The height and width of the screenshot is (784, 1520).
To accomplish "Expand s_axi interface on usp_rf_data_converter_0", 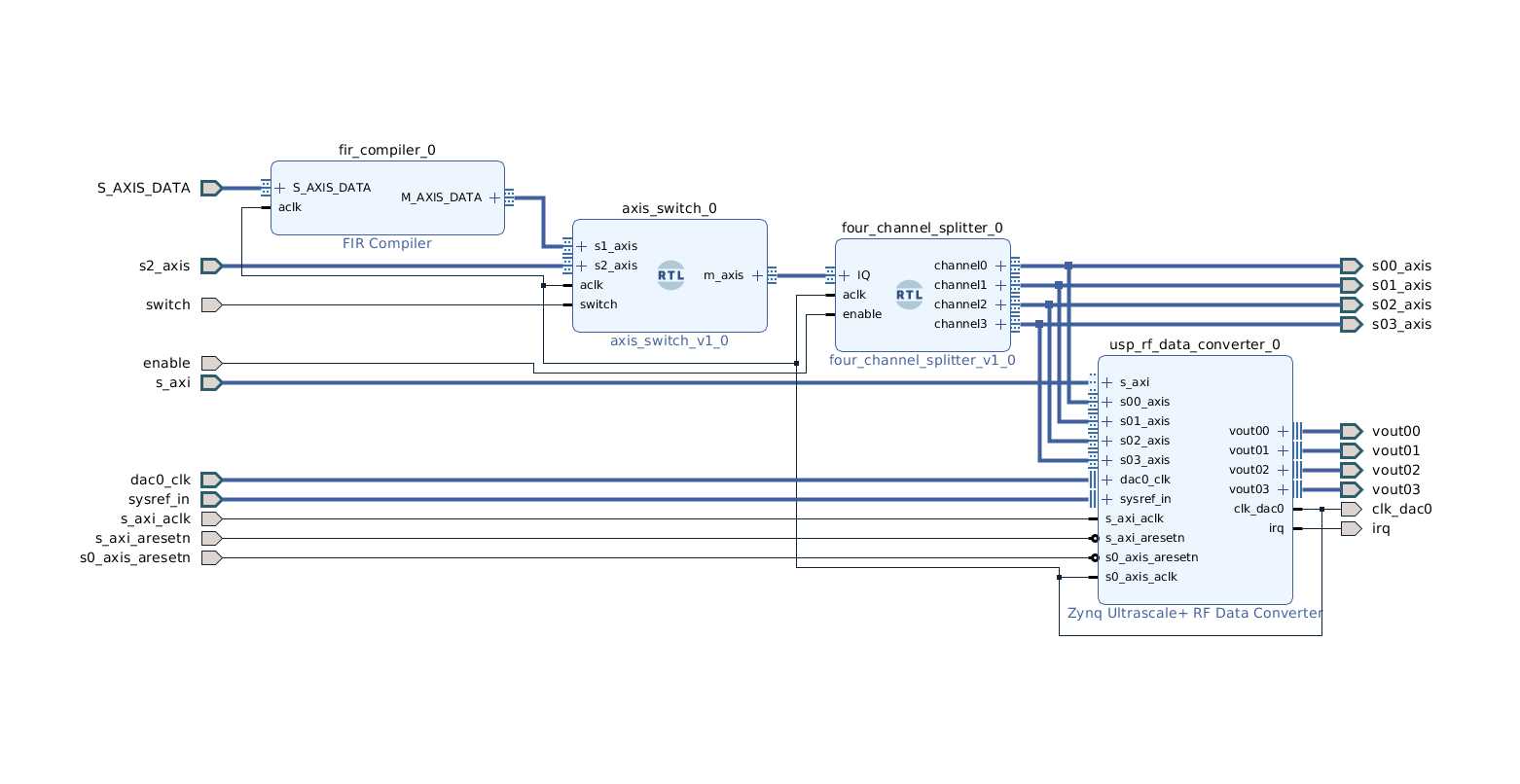I will point(1107,382).
